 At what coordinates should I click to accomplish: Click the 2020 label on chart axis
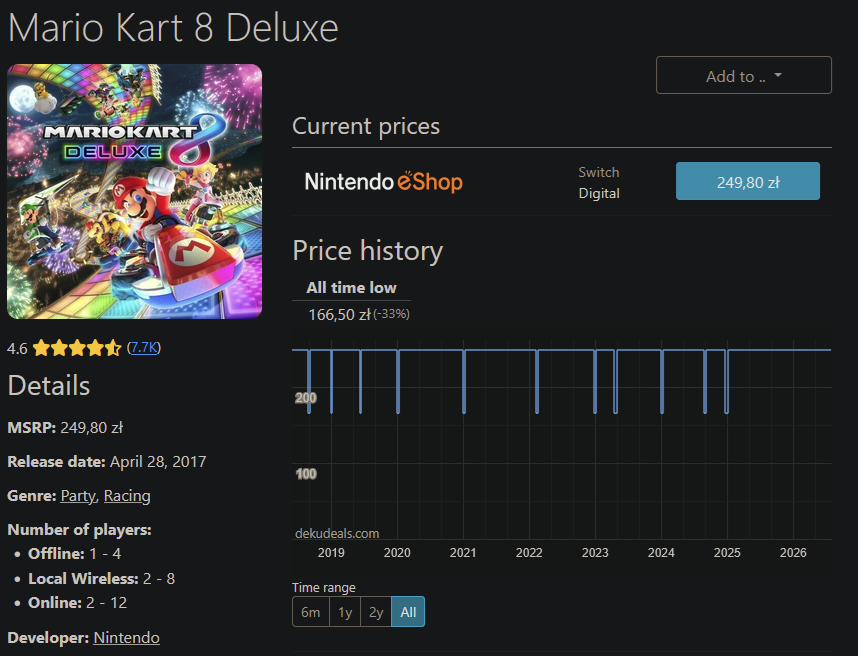pyautogui.click(x=397, y=553)
